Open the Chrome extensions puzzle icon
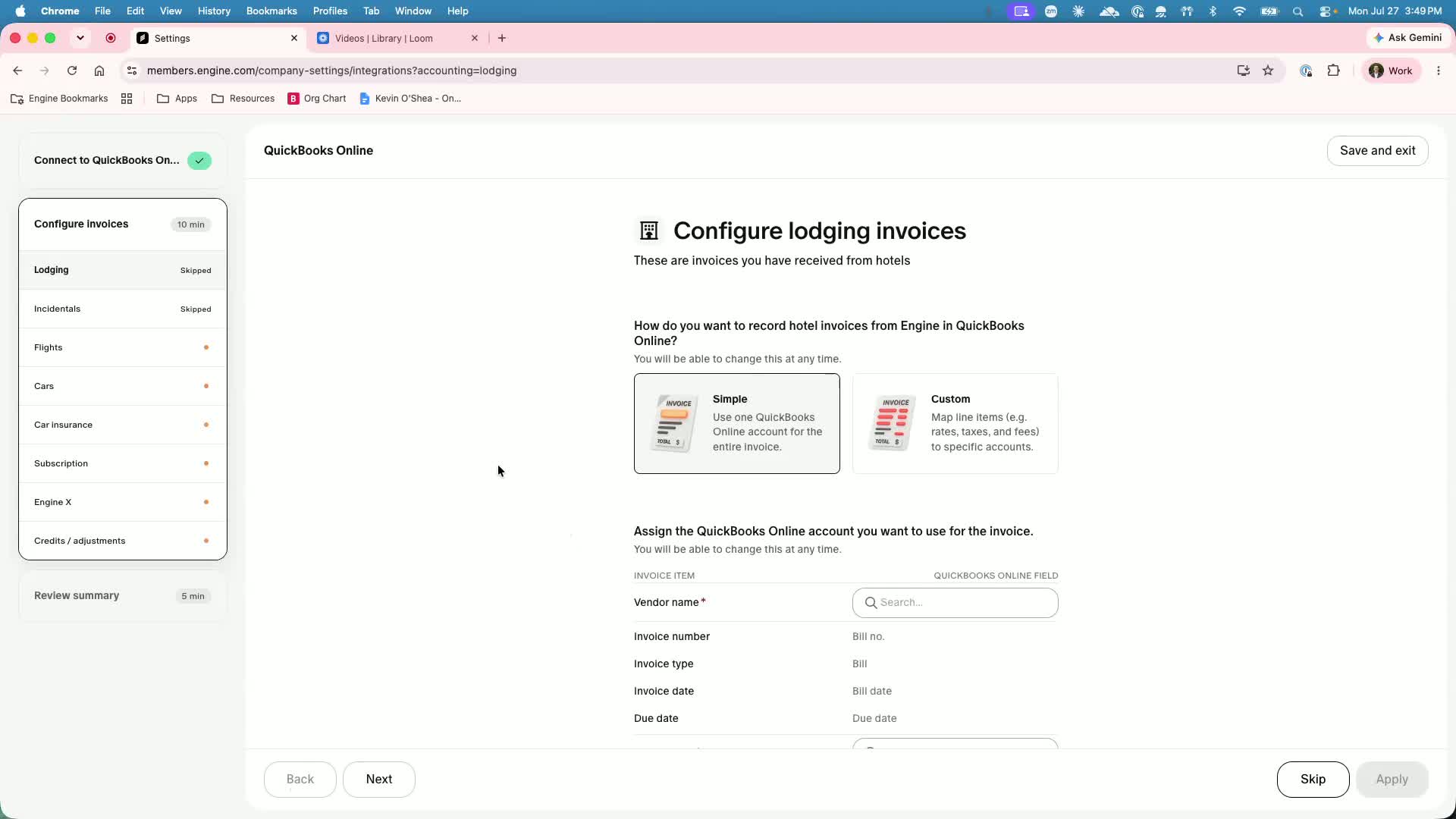This screenshot has width=1456, height=819. tap(1333, 71)
